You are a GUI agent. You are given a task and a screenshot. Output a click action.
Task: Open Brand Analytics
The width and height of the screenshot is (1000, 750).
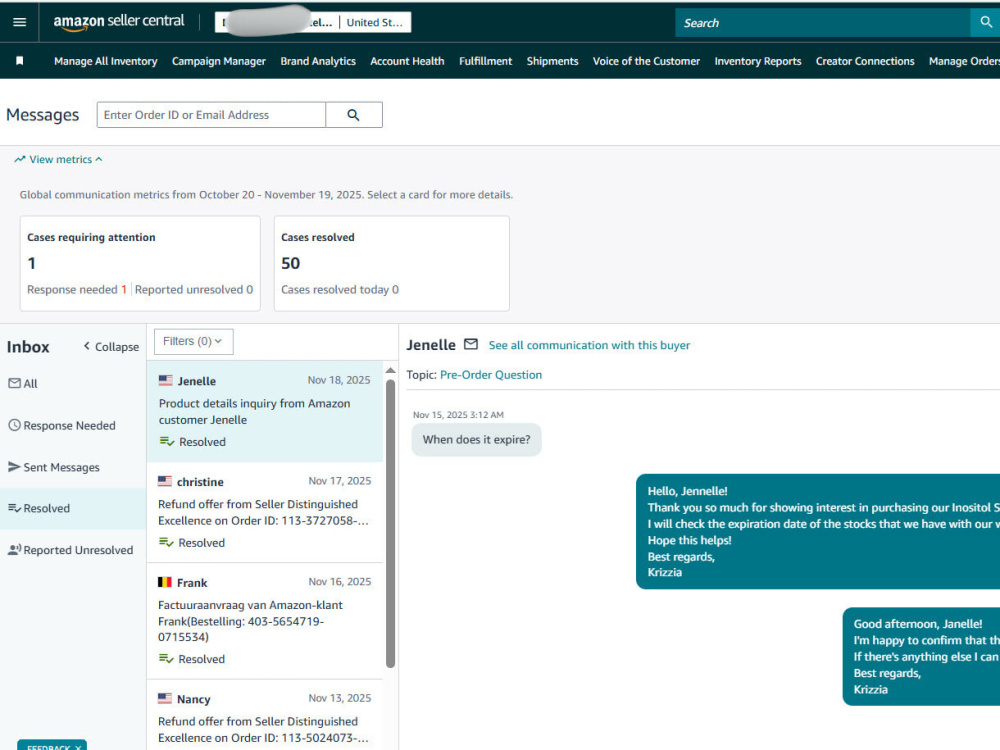318,61
